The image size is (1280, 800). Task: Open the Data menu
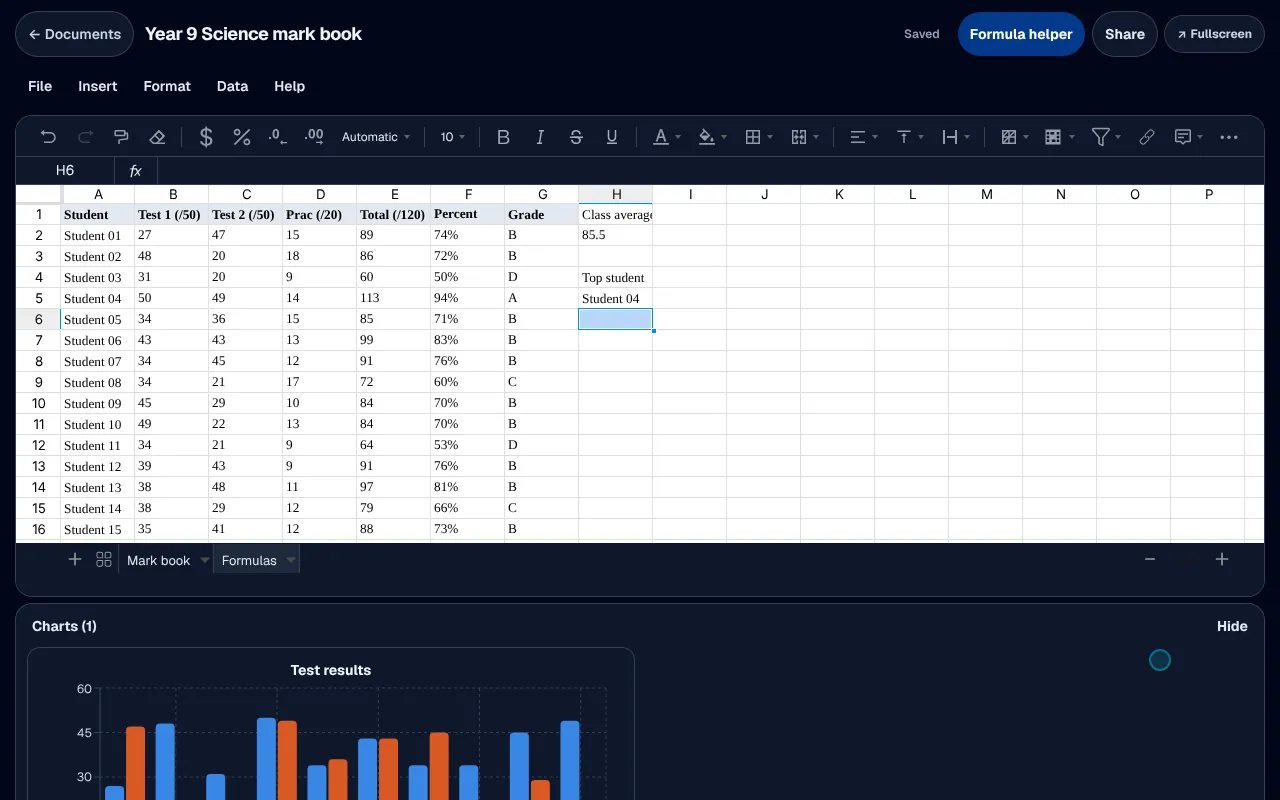click(232, 86)
